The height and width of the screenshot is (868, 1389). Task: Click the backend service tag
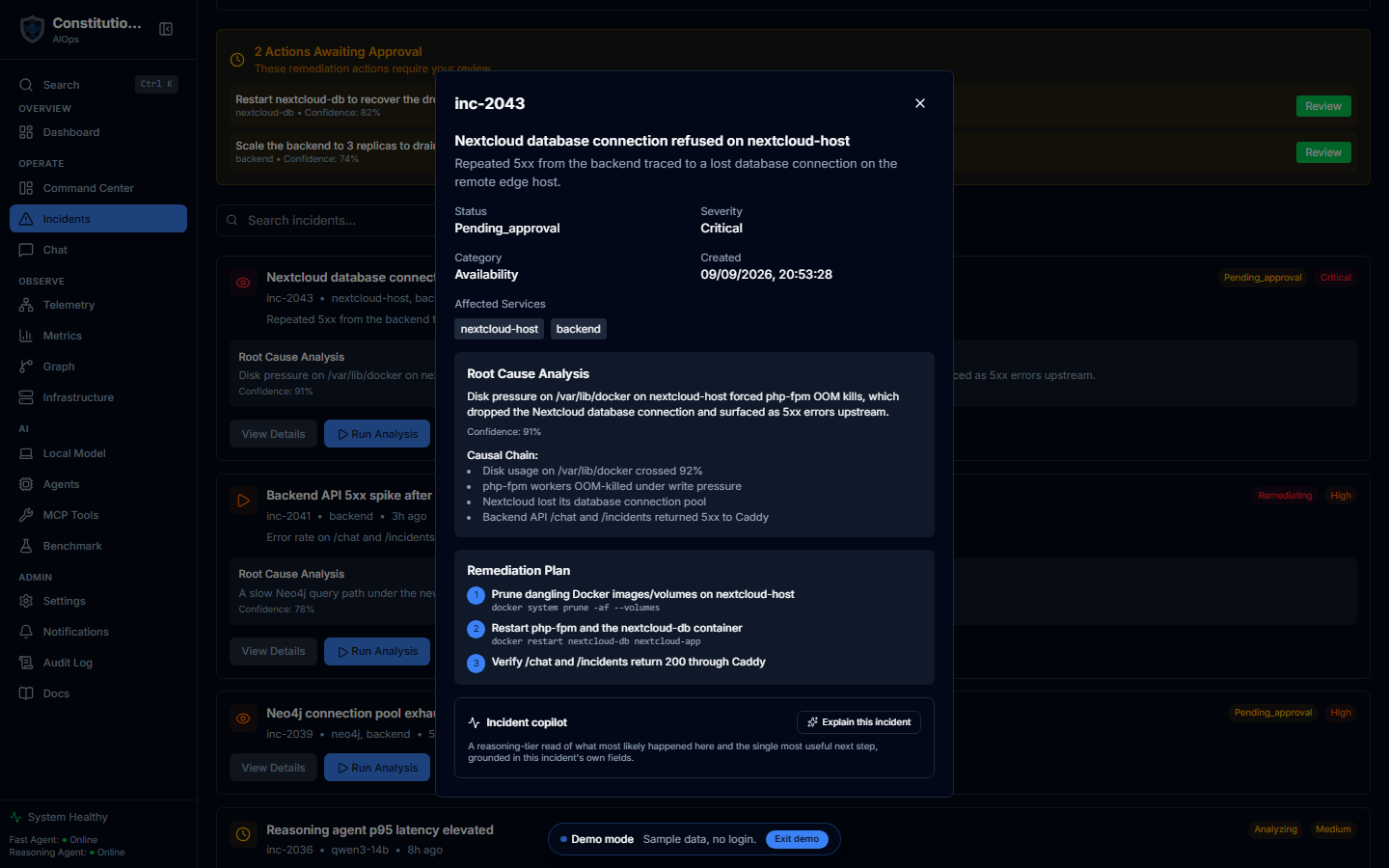point(579,329)
